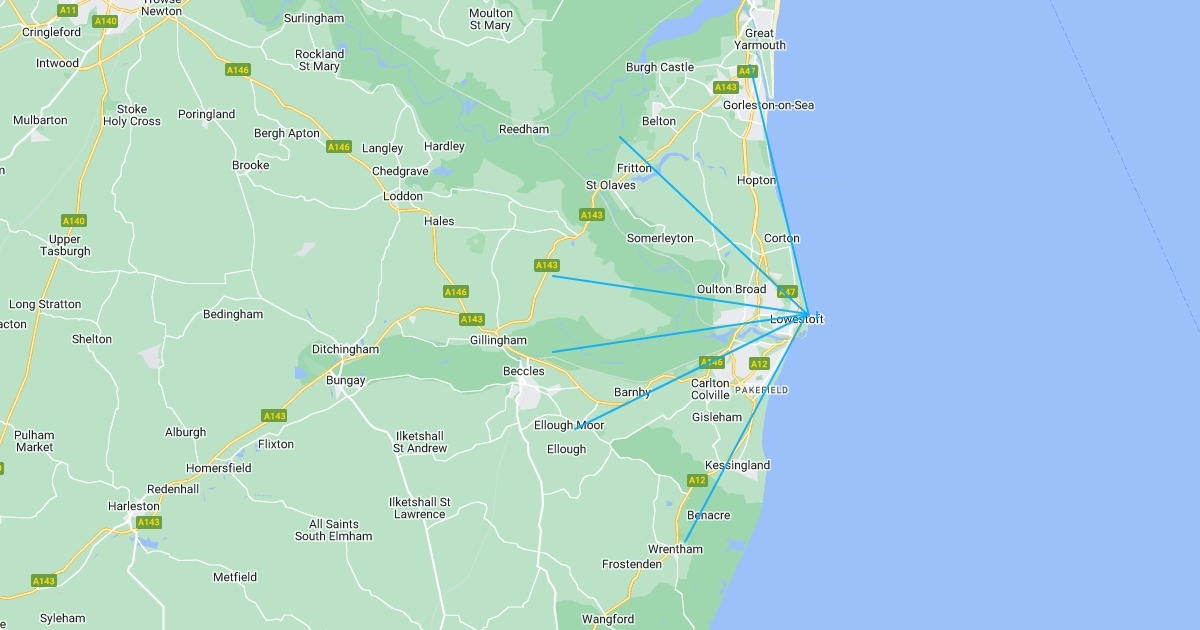The width and height of the screenshot is (1200, 630).
Task: Select the Bungay place name
Action: 346,381
